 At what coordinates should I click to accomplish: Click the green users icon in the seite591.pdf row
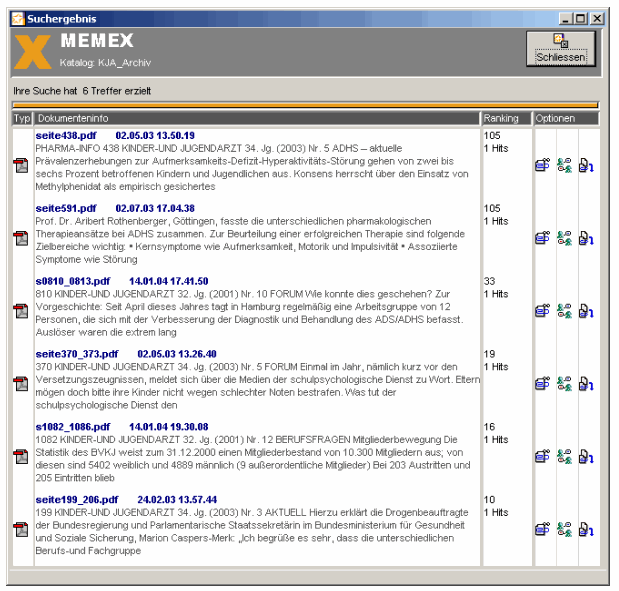click(x=564, y=238)
